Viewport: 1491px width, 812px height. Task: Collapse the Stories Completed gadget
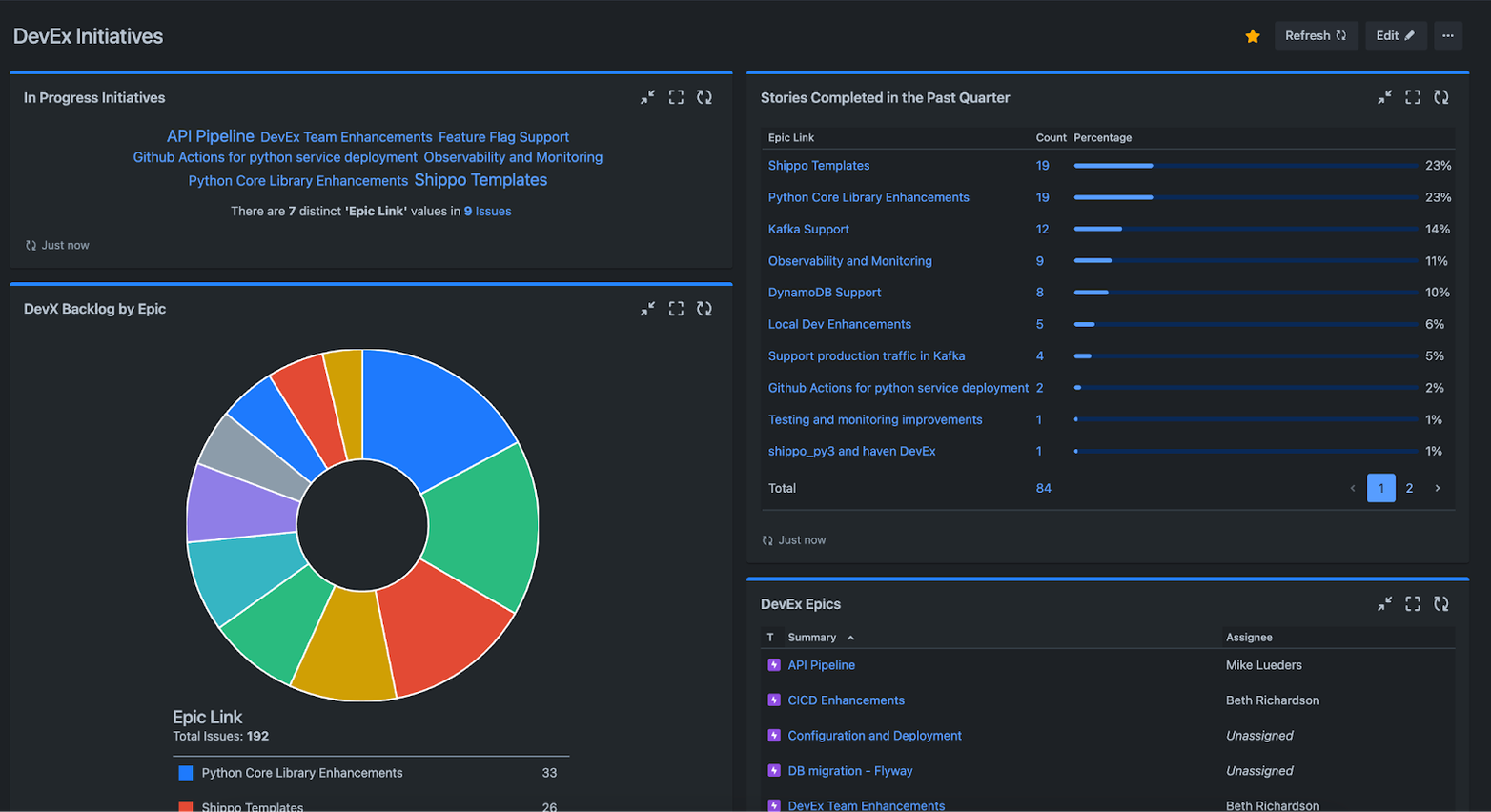(x=1383, y=96)
